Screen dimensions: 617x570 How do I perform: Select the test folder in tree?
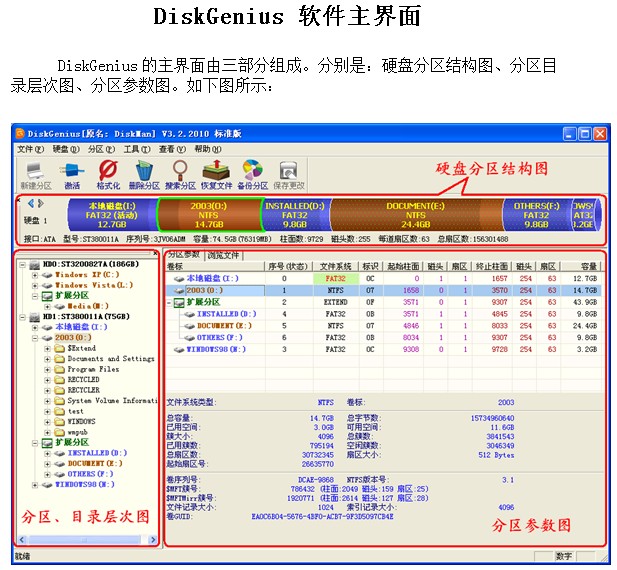click(76, 411)
